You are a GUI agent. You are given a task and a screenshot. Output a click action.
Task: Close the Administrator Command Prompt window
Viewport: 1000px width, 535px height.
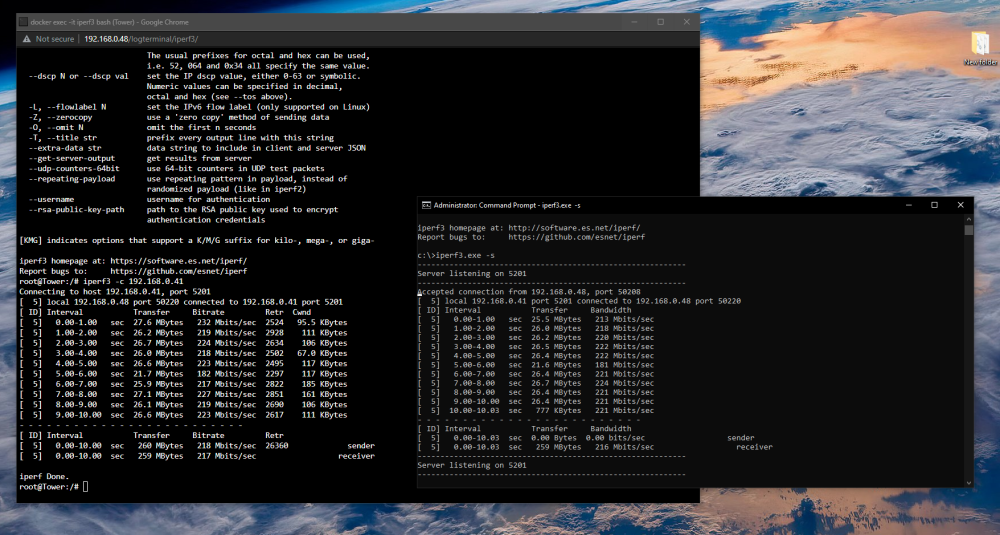coord(960,205)
